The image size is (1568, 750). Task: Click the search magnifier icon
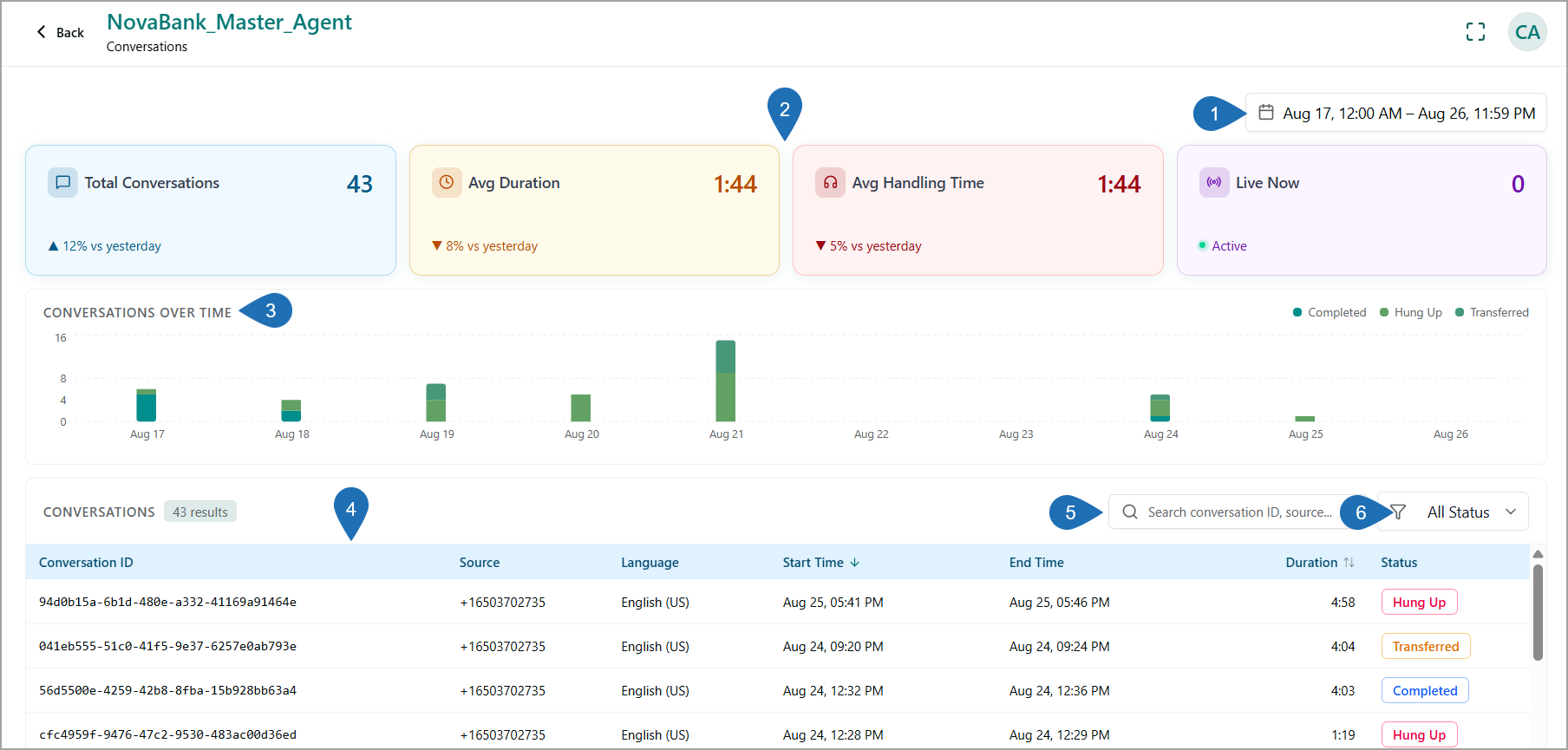(x=1130, y=512)
